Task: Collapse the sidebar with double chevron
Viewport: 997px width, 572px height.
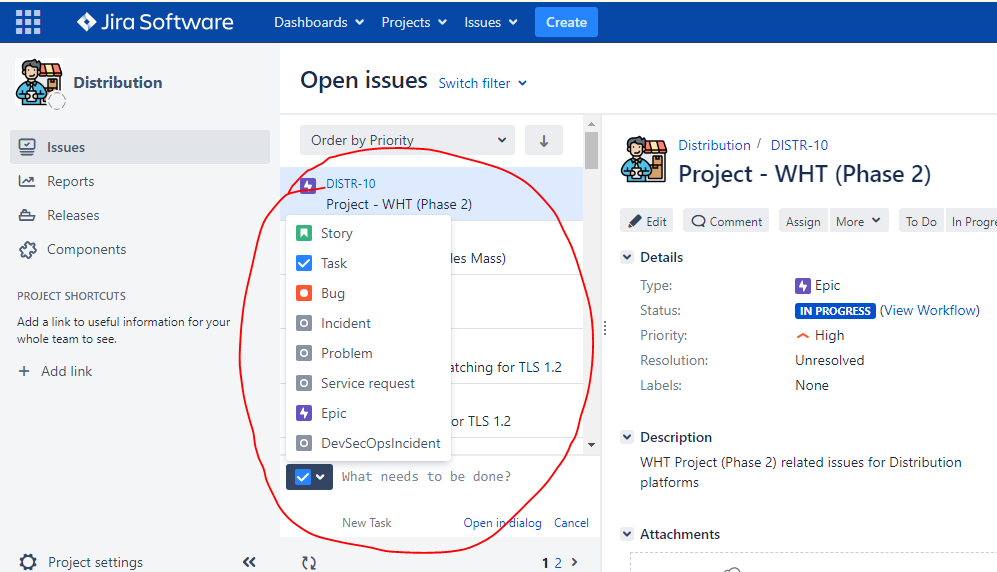Action: (x=249, y=562)
